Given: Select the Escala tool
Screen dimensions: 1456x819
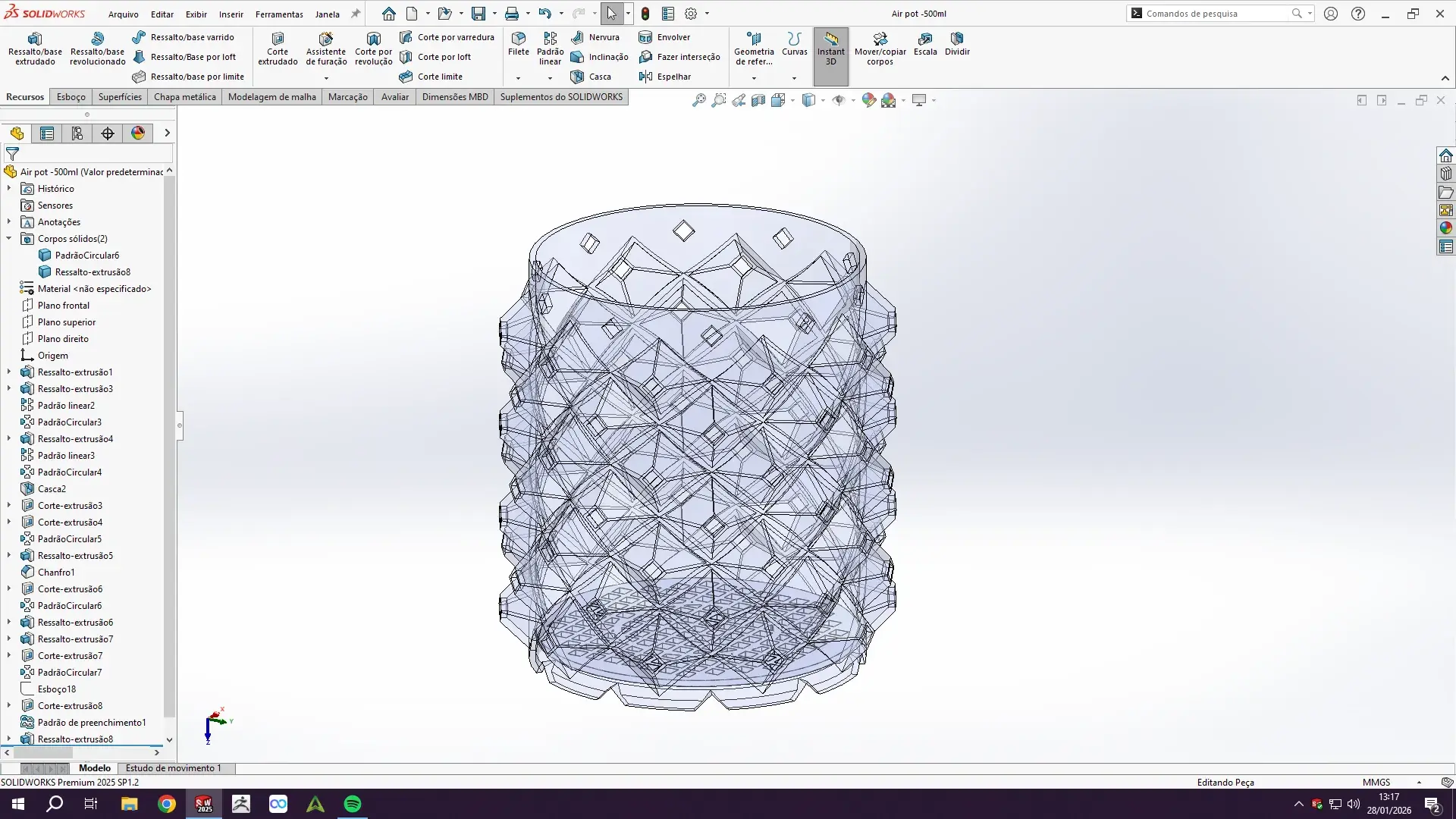Looking at the screenshot, I should coord(925,44).
